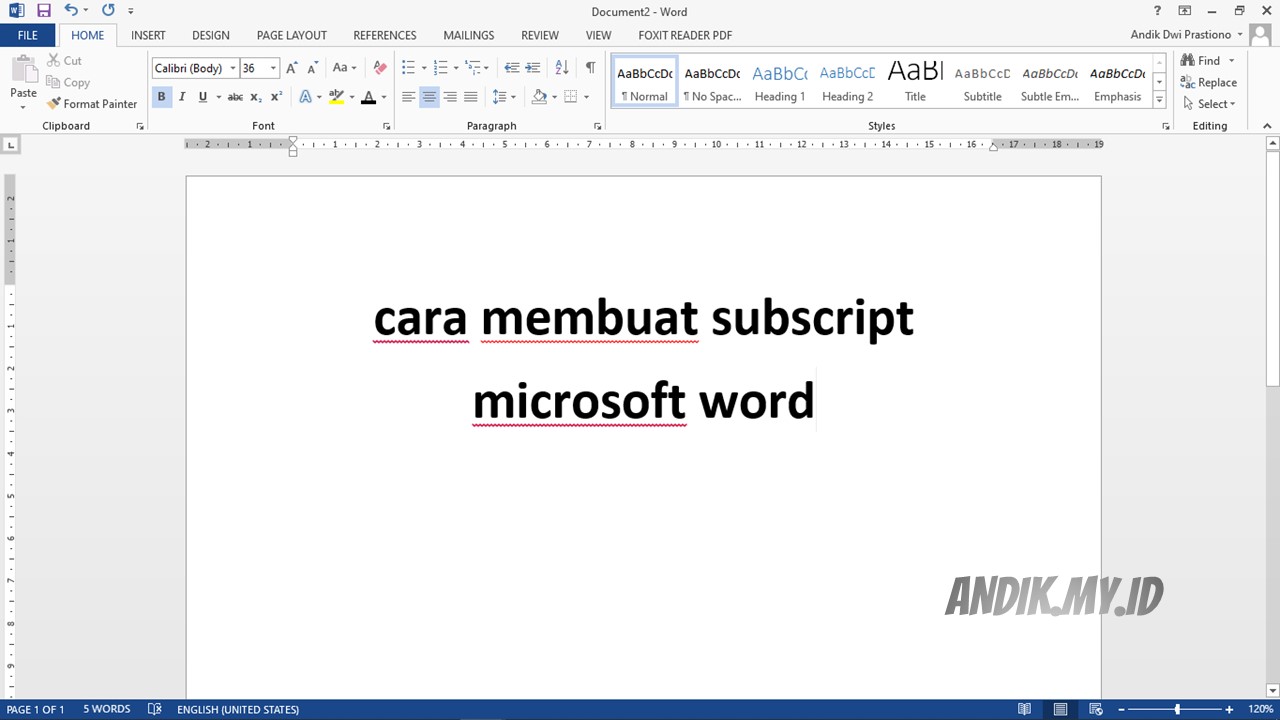Open the Line Spacing dropdown
Image resolution: width=1280 pixels, height=720 pixels.
click(x=502, y=96)
